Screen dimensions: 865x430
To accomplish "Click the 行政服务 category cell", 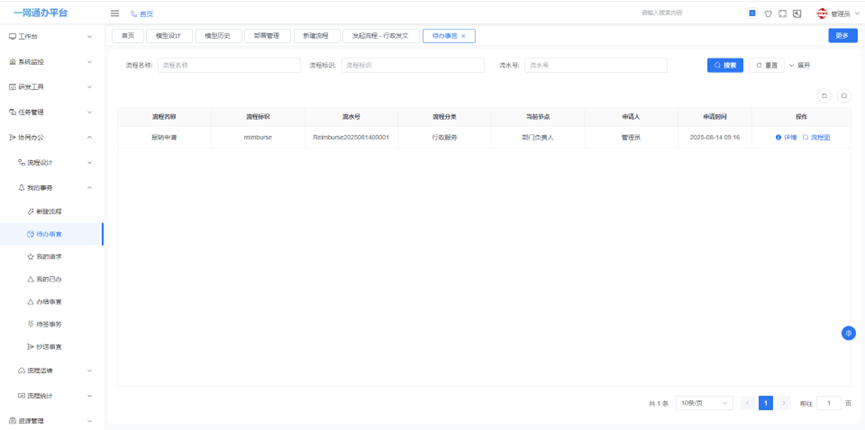I will tap(444, 137).
